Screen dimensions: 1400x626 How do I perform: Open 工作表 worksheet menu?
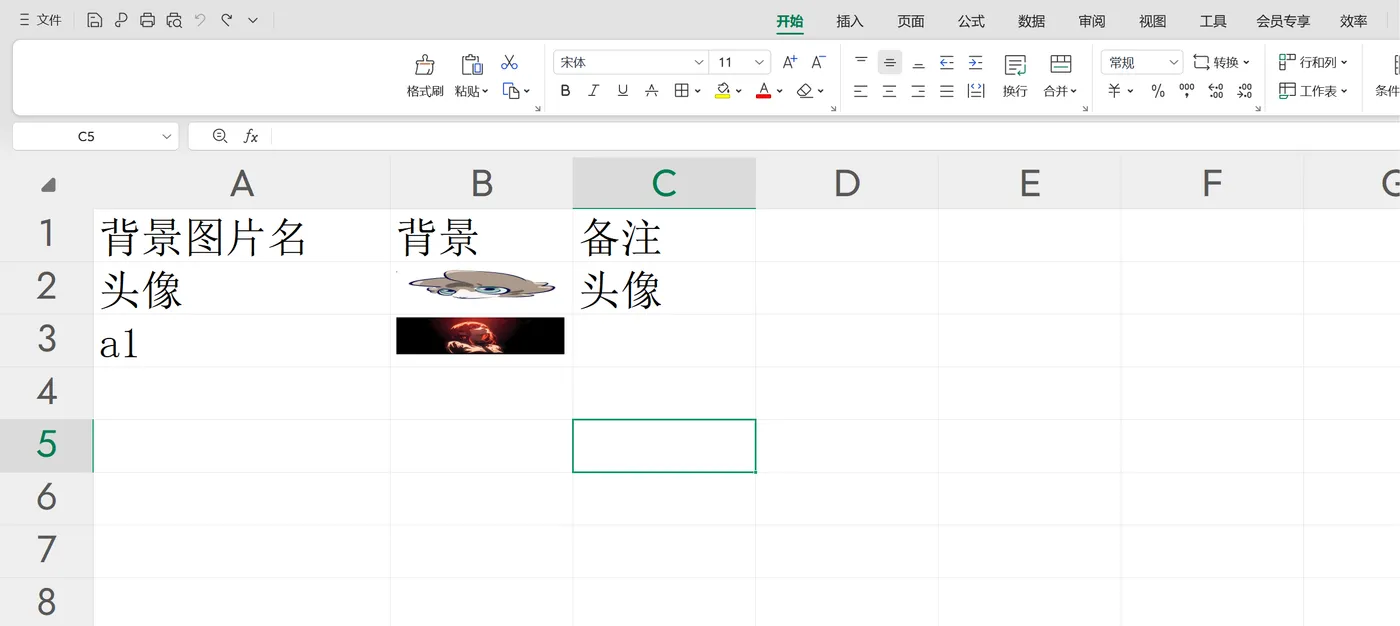point(1313,91)
